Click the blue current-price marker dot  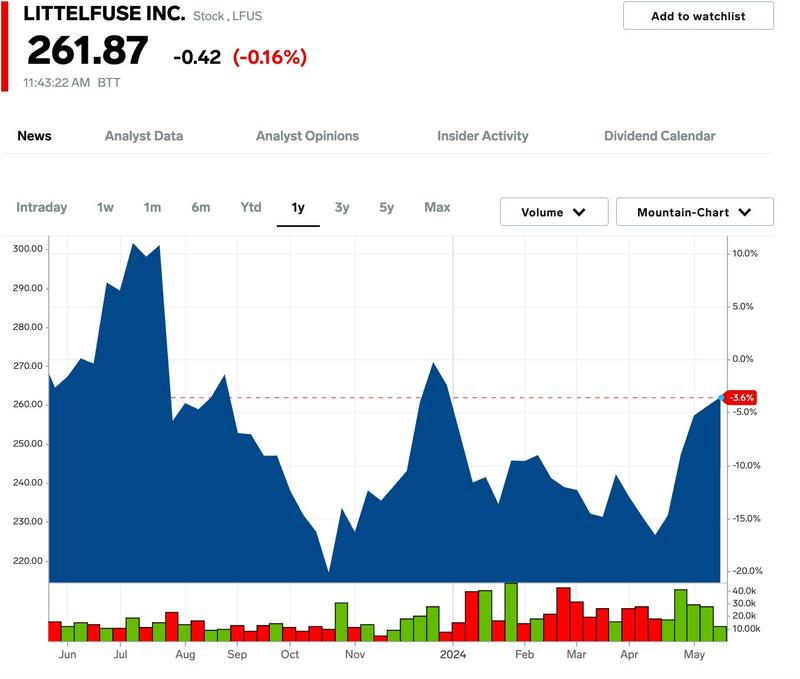722,397
